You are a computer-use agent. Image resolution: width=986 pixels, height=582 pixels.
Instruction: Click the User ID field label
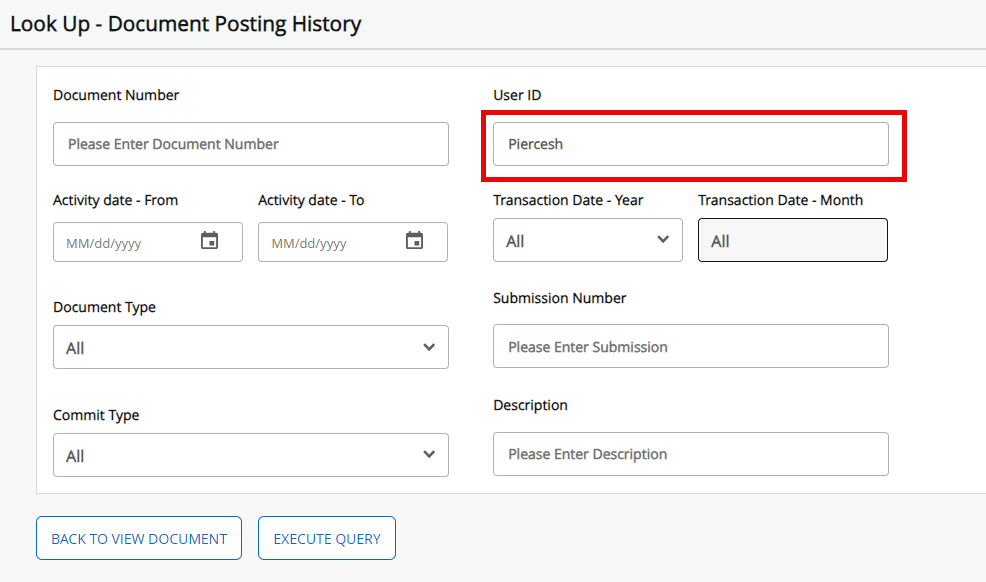tap(517, 95)
